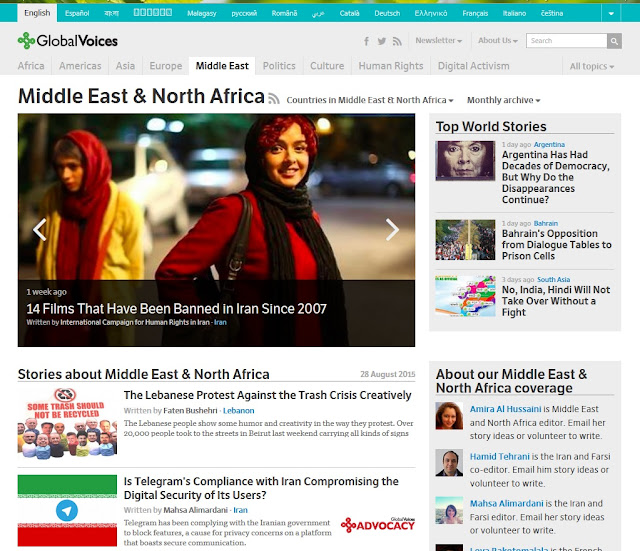Open the About Us dropdown
This screenshot has height=551, width=640.
[498, 40]
